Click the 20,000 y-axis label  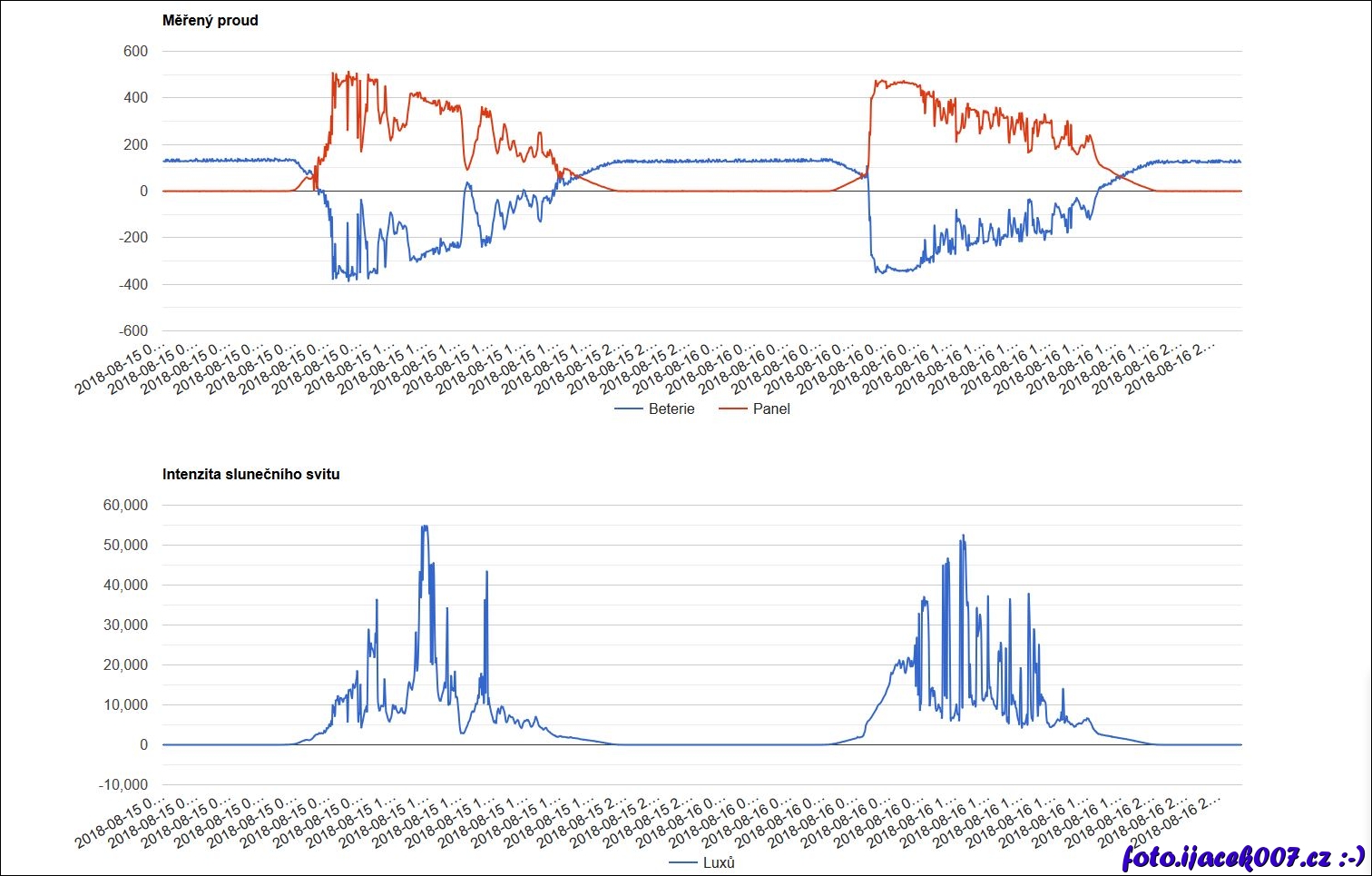click(x=125, y=664)
